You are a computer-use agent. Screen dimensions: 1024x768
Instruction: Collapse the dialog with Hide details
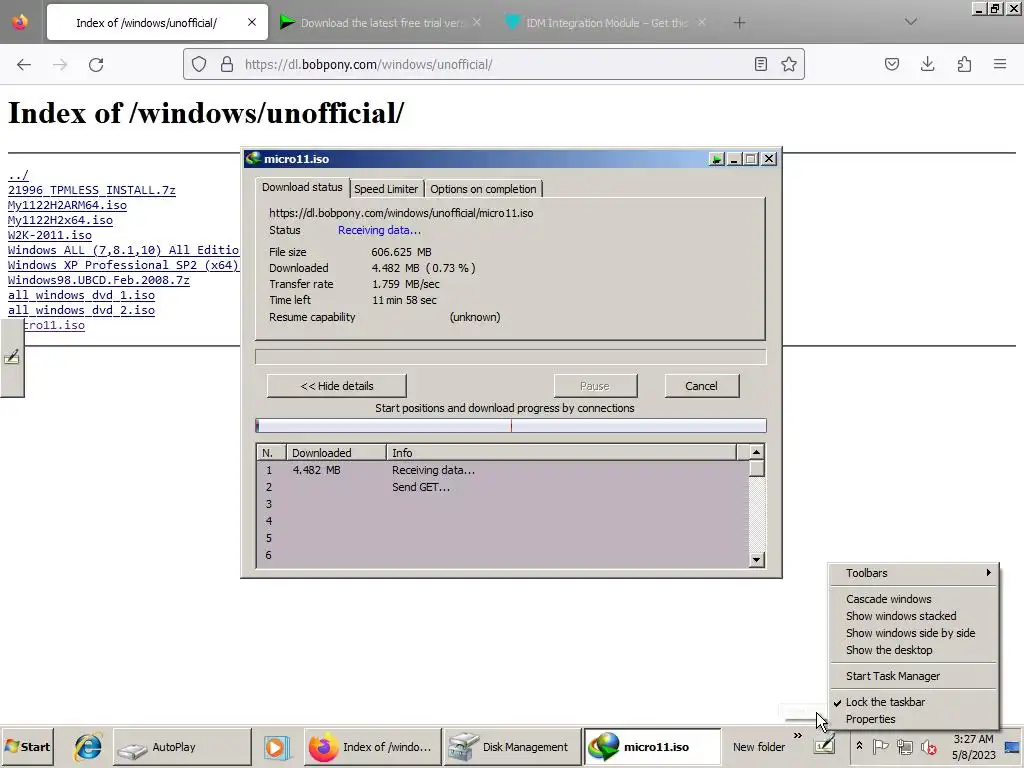336,386
